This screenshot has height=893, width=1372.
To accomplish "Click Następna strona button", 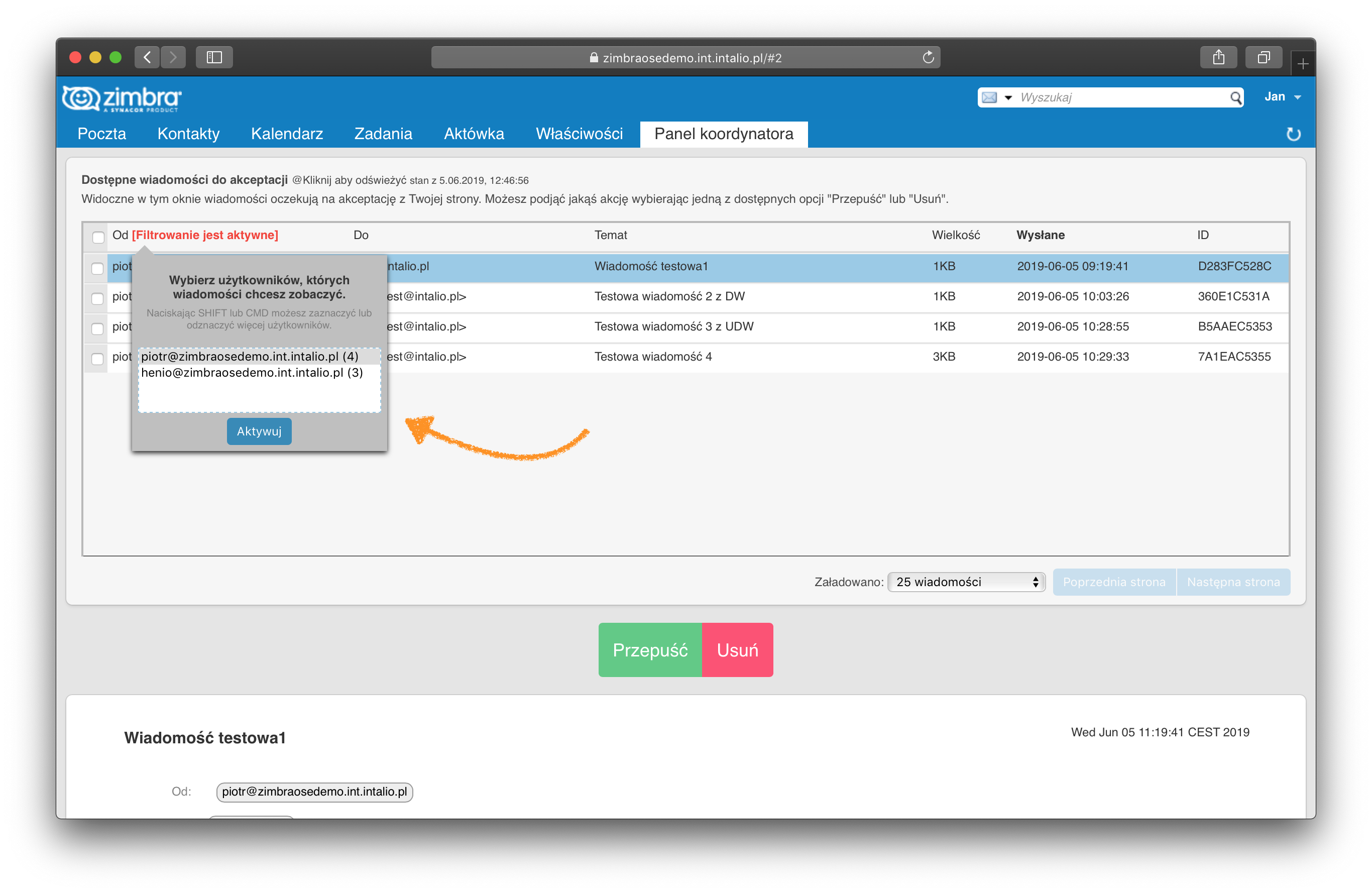I will (x=1233, y=582).
